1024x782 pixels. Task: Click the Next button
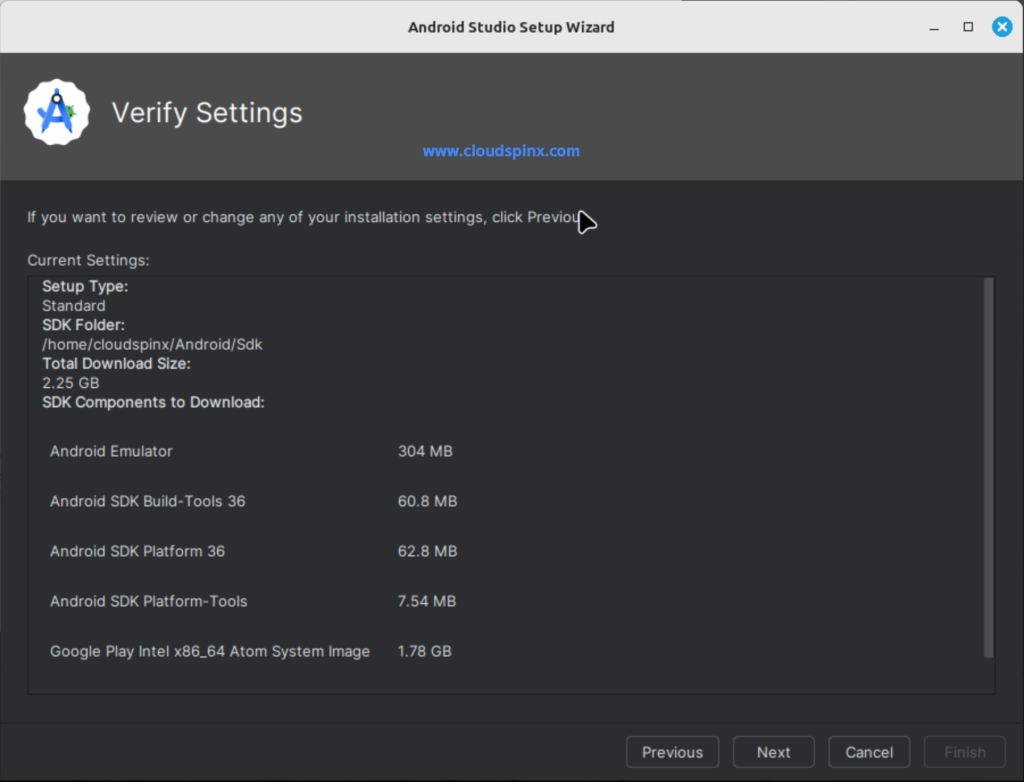[x=773, y=751]
